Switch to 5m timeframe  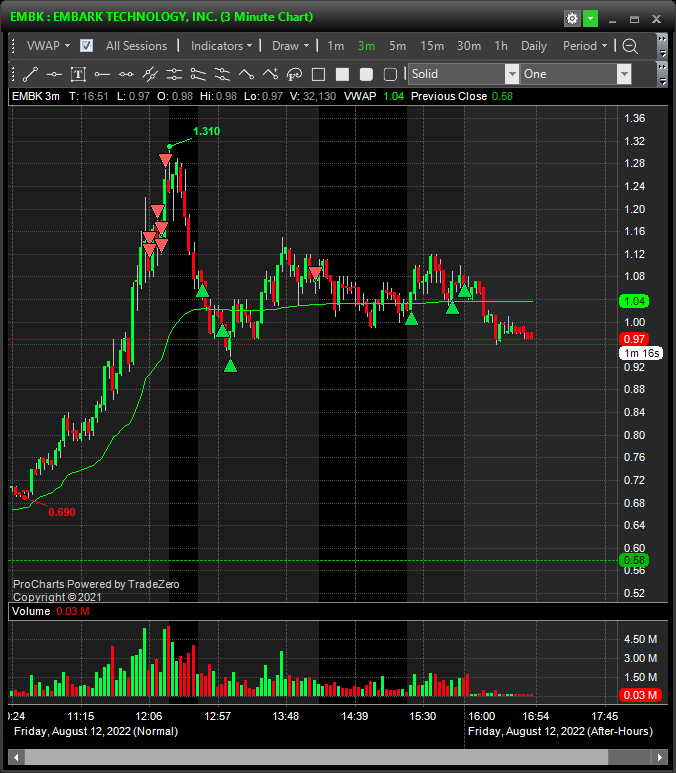click(x=397, y=46)
